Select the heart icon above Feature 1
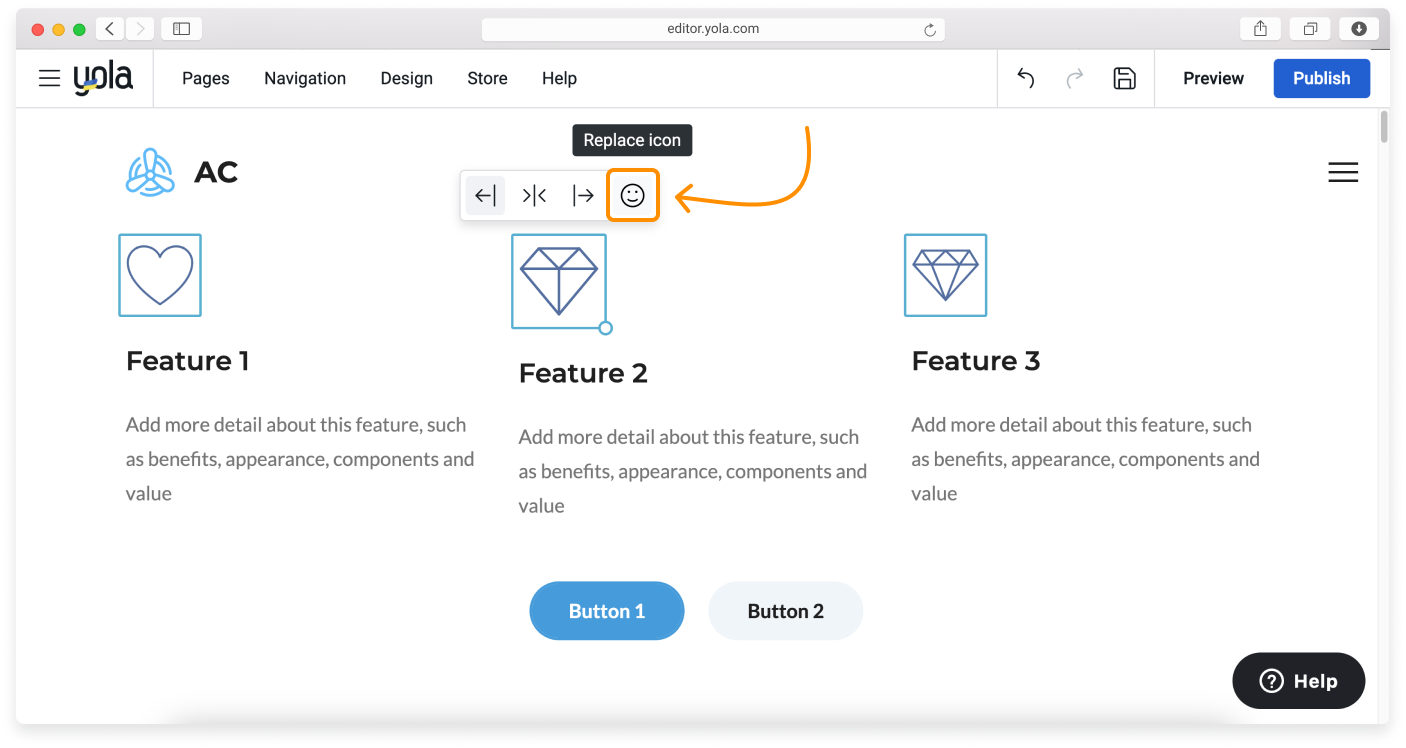The height and width of the screenshot is (748, 1406). pyautogui.click(x=160, y=275)
